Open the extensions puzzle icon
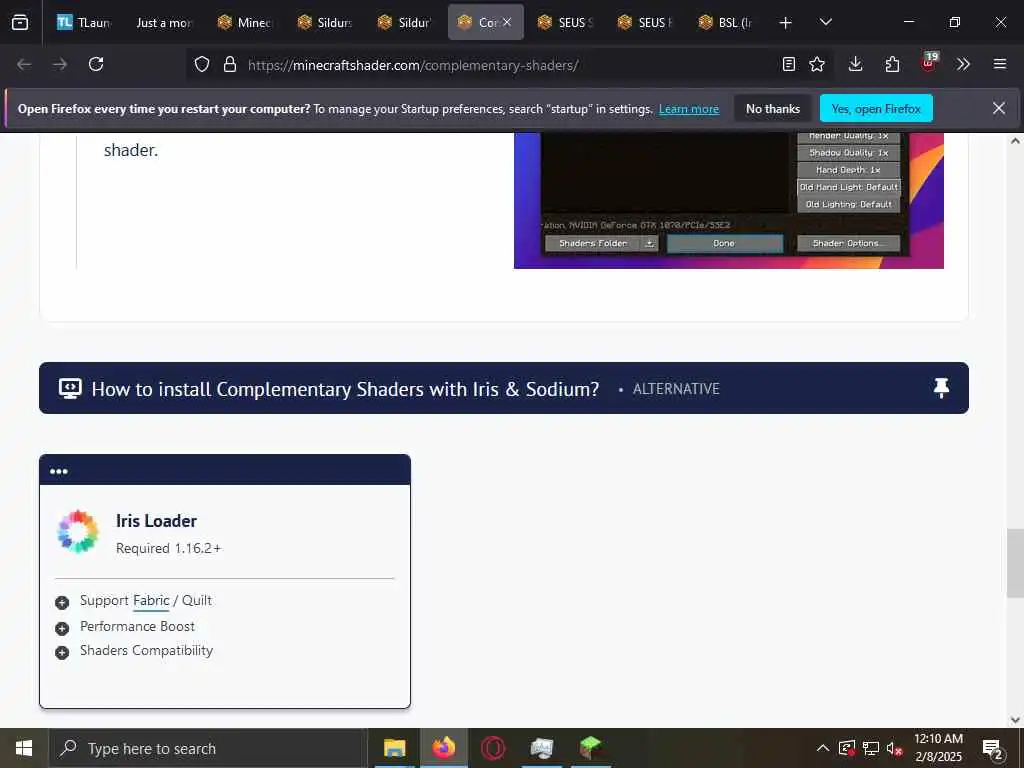 coord(892,64)
